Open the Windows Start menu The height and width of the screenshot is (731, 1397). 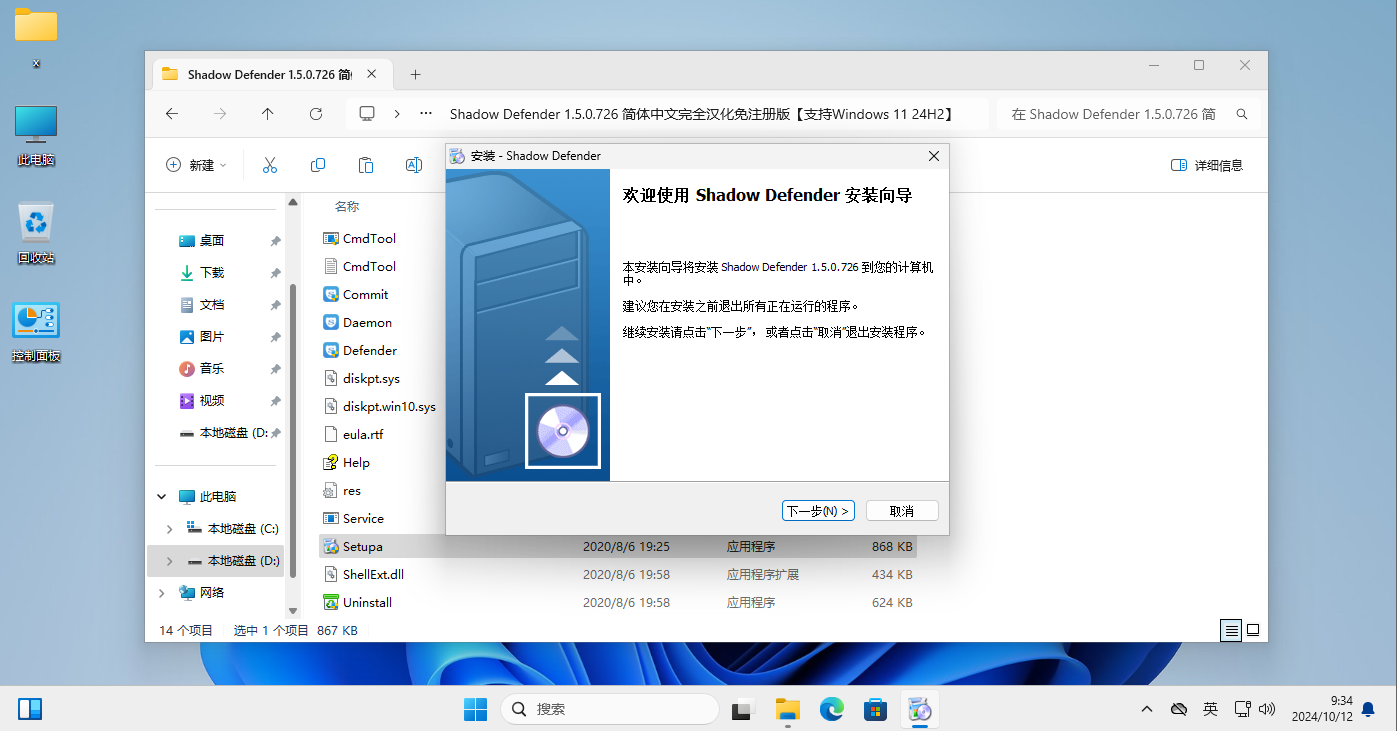click(475, 709)
